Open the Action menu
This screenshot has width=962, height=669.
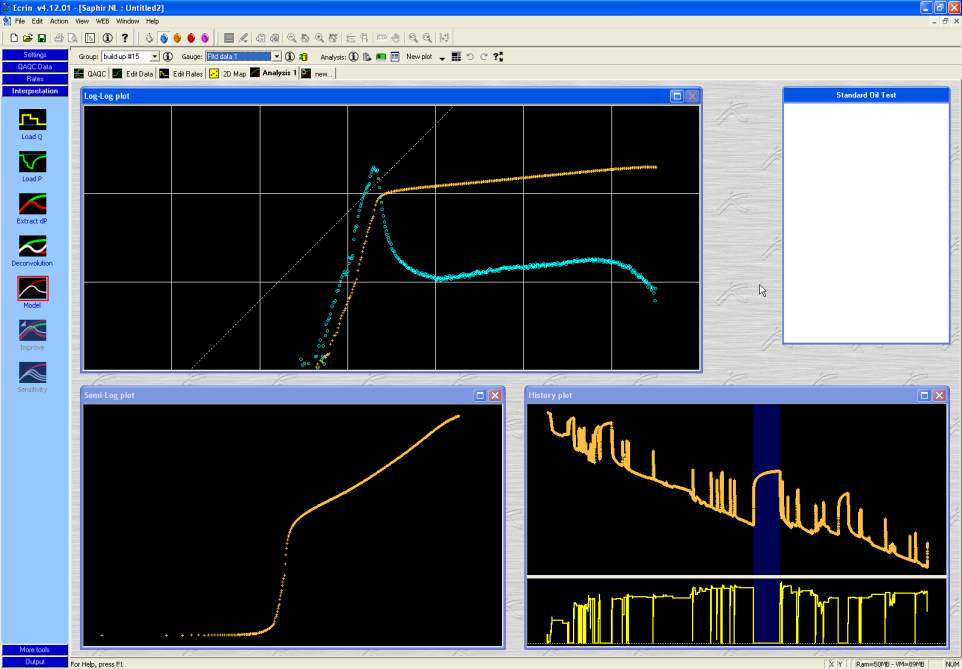point(59,21)
